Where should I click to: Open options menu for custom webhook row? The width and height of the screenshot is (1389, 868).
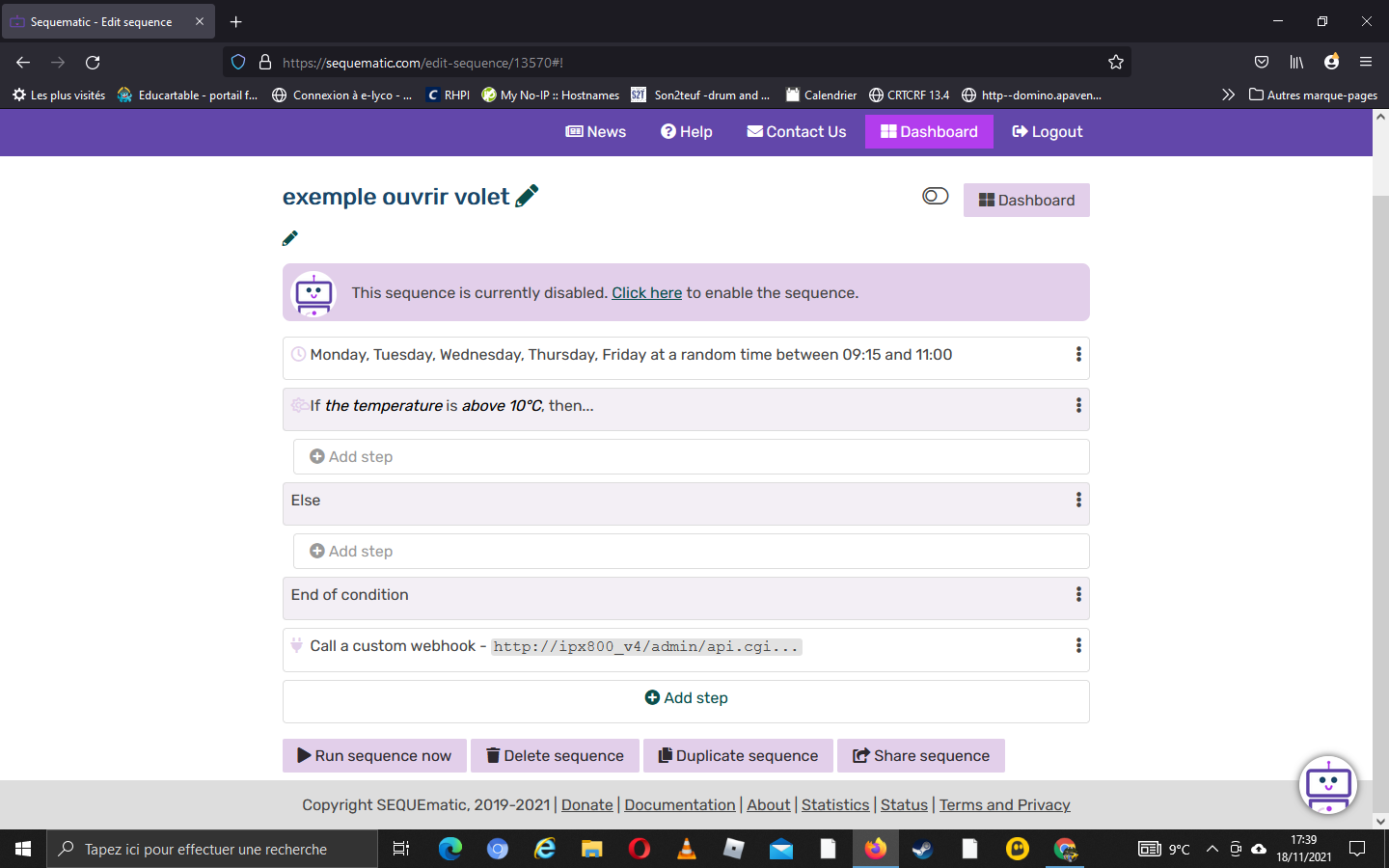pos(1078,646)
